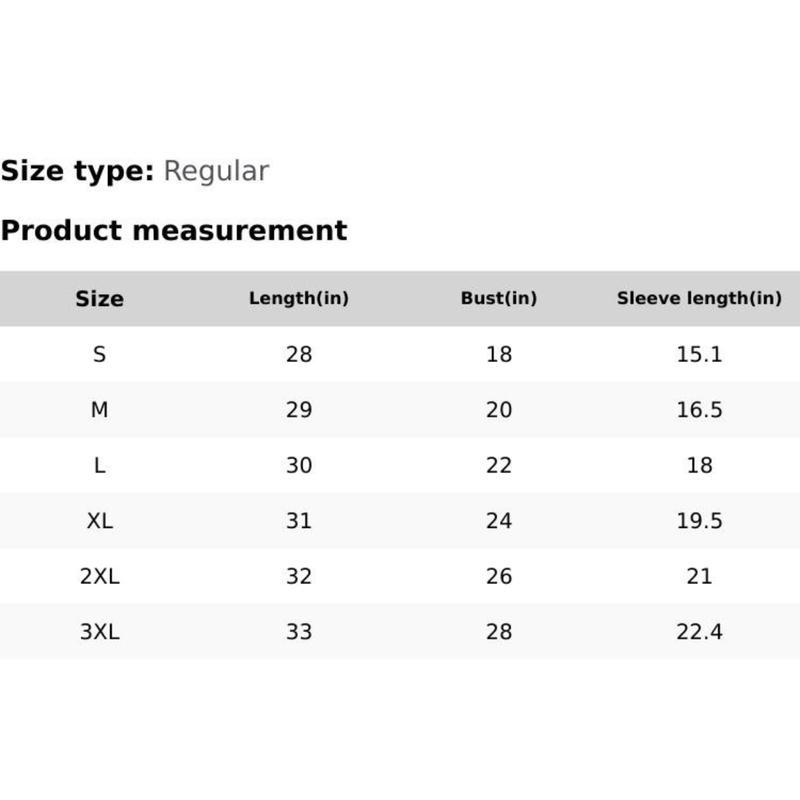Select the 3XL size row label
Image resolution: width=800 pixels, height=800 pixels.
pos(99,632)
